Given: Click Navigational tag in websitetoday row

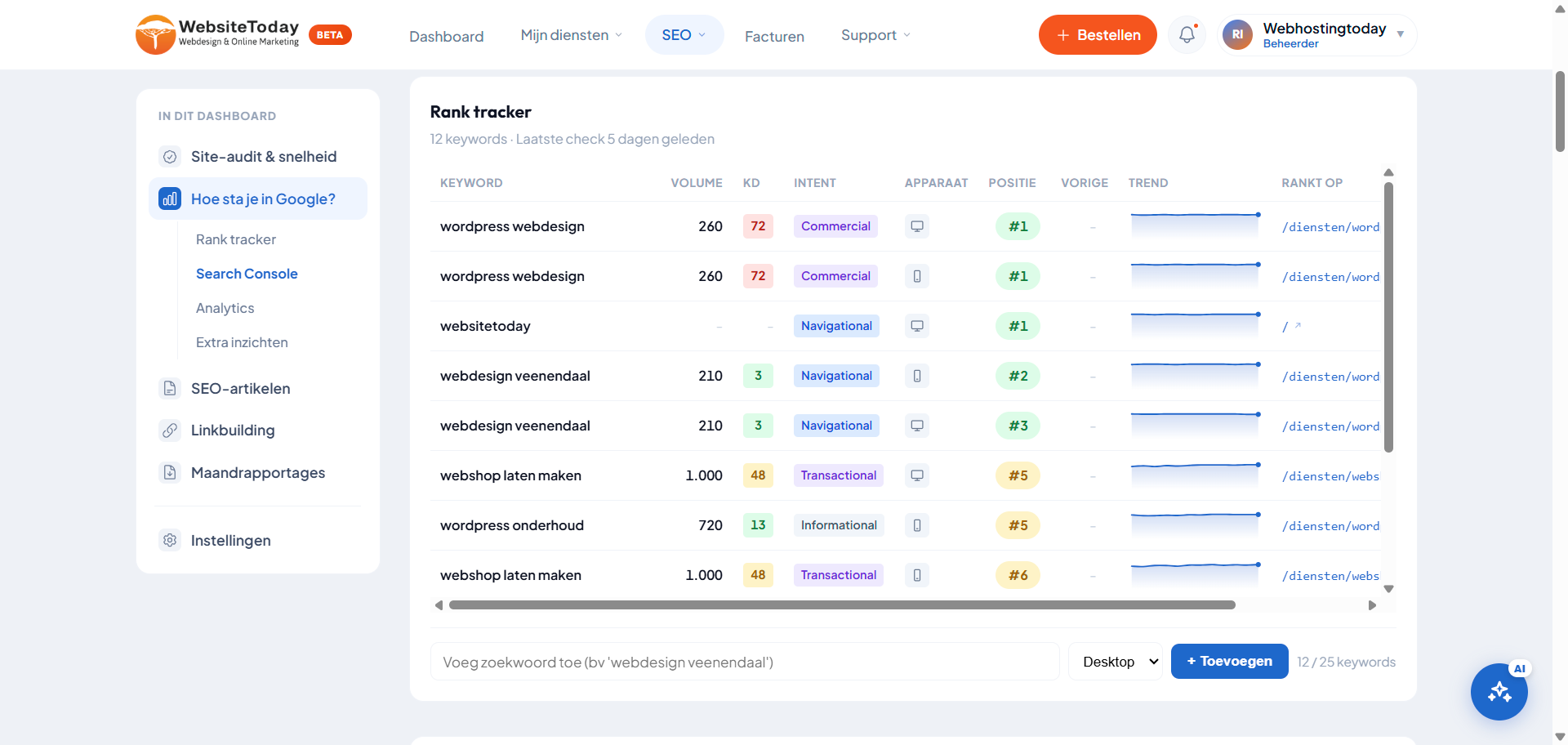Looking at the screenshot, I should tap(836, 326).
